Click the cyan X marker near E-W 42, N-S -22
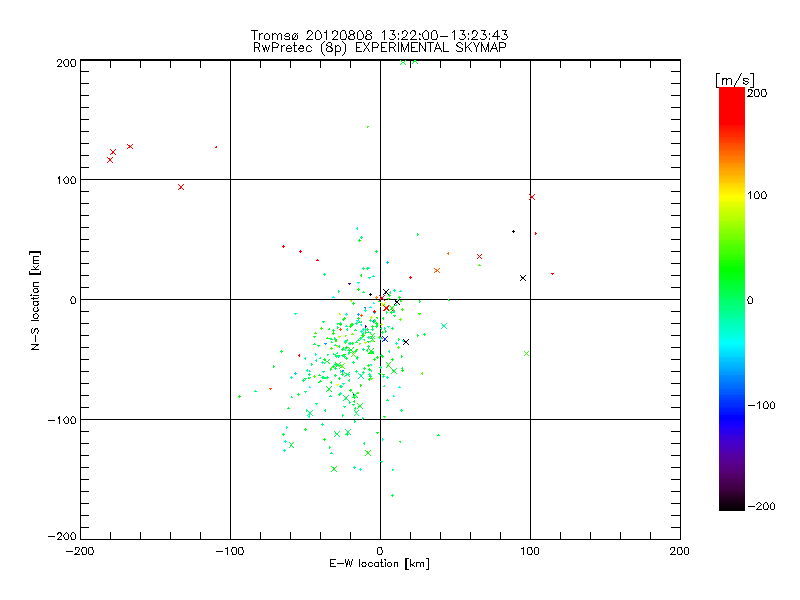800x600 pixels. coord(444,326)
